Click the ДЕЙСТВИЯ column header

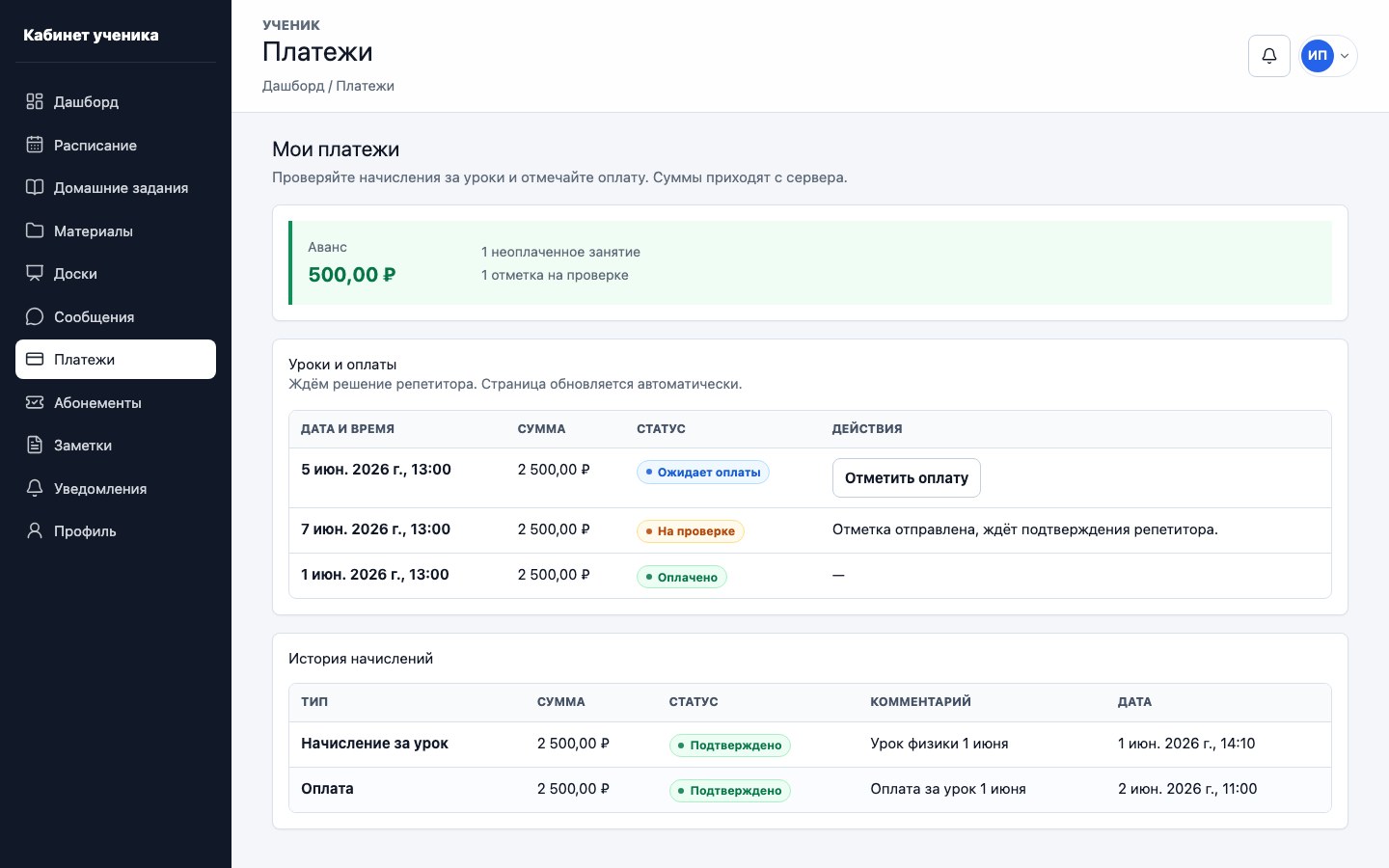coord(867,429)
